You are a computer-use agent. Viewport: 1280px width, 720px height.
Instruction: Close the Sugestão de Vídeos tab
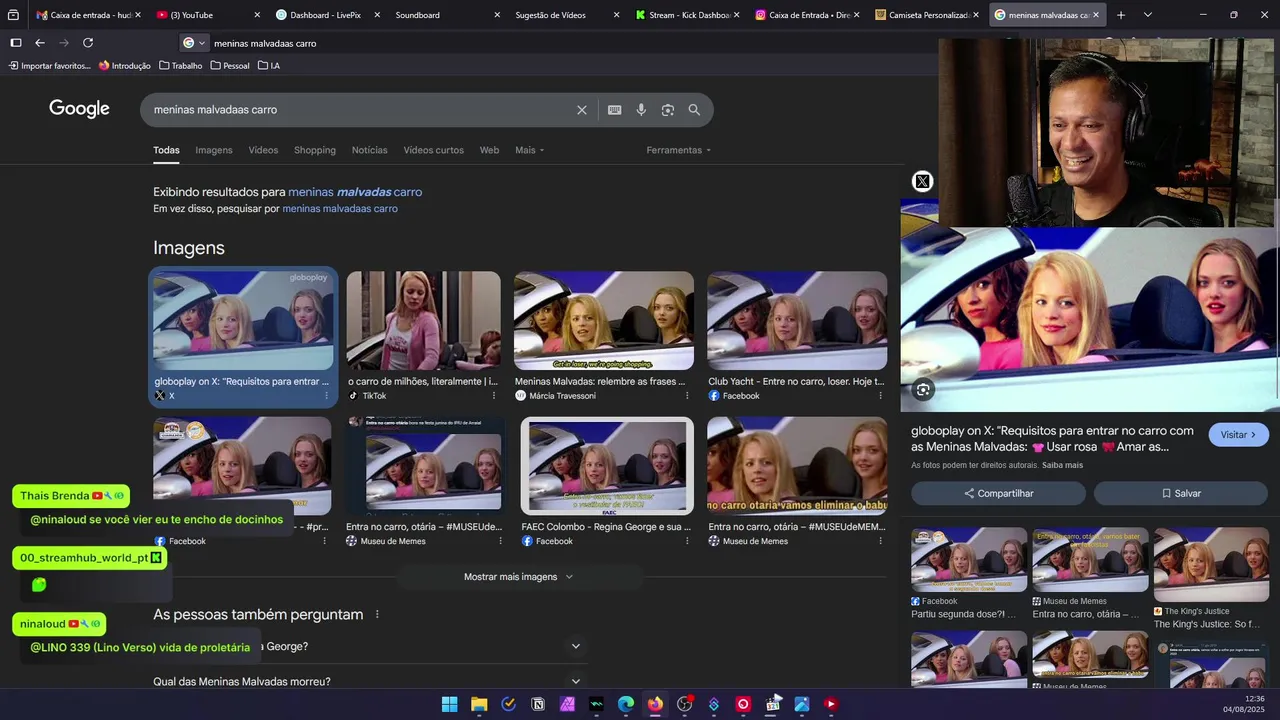[x=616, y=15]
